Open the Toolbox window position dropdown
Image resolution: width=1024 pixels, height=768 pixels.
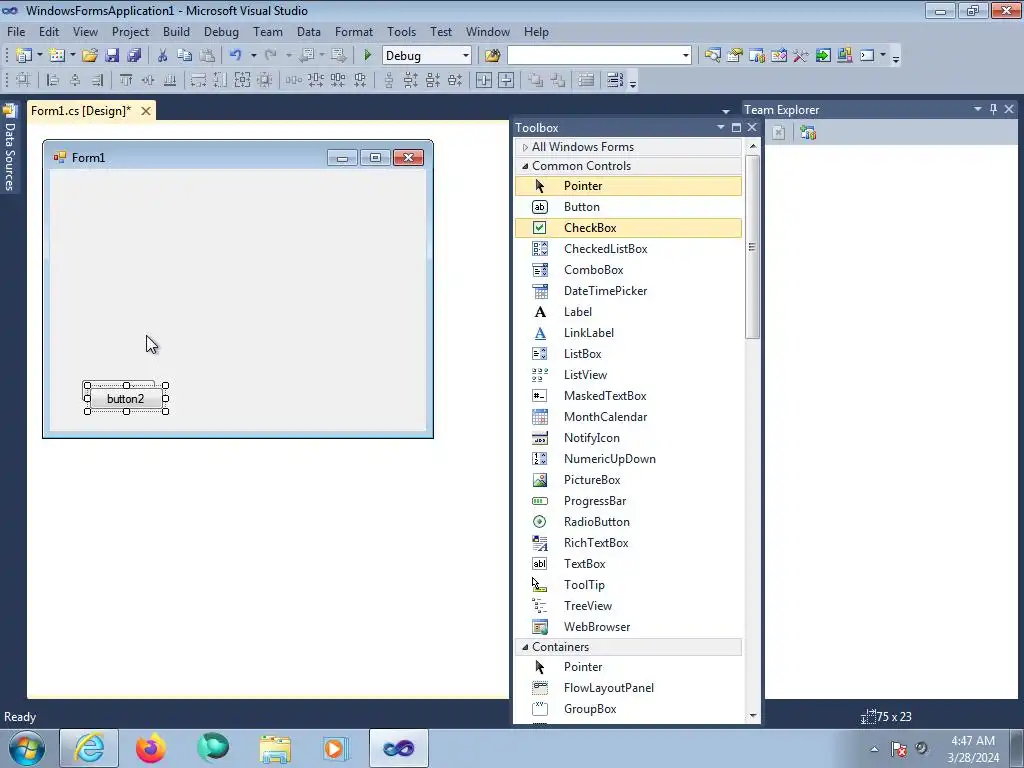click(720, 127)
